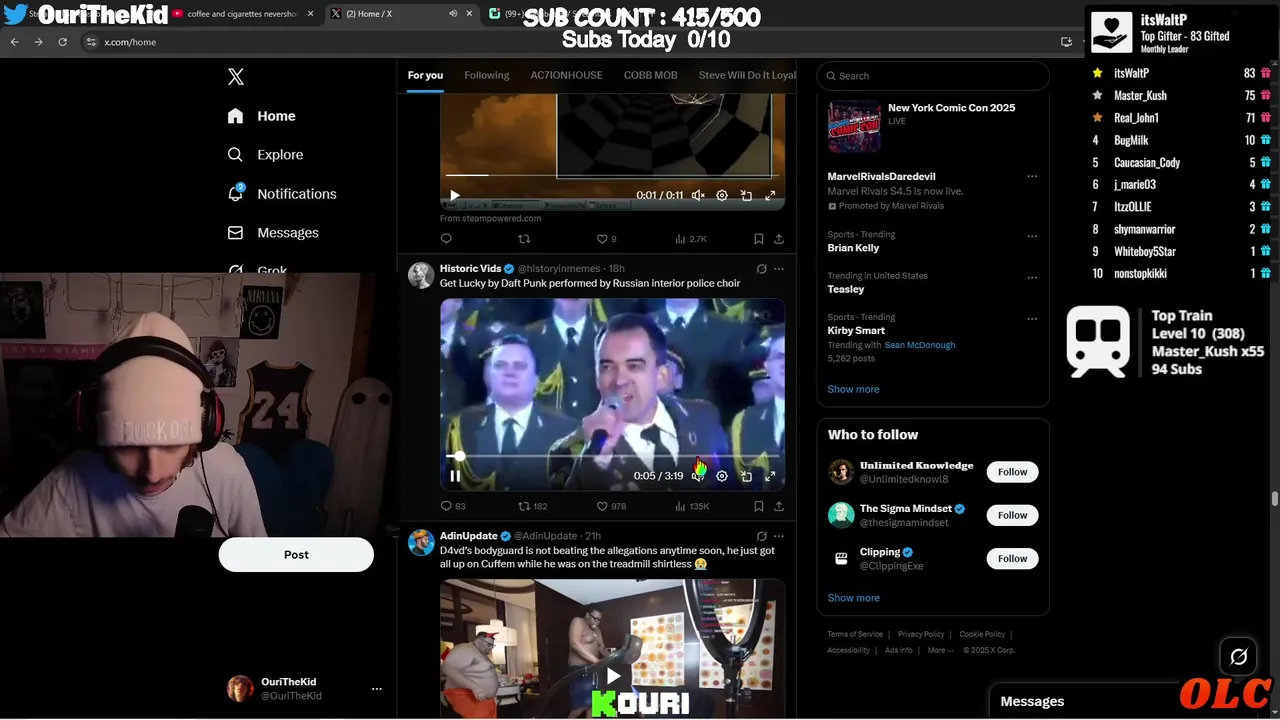
Task: Open Terms of Service link
Action: point(855,634)
